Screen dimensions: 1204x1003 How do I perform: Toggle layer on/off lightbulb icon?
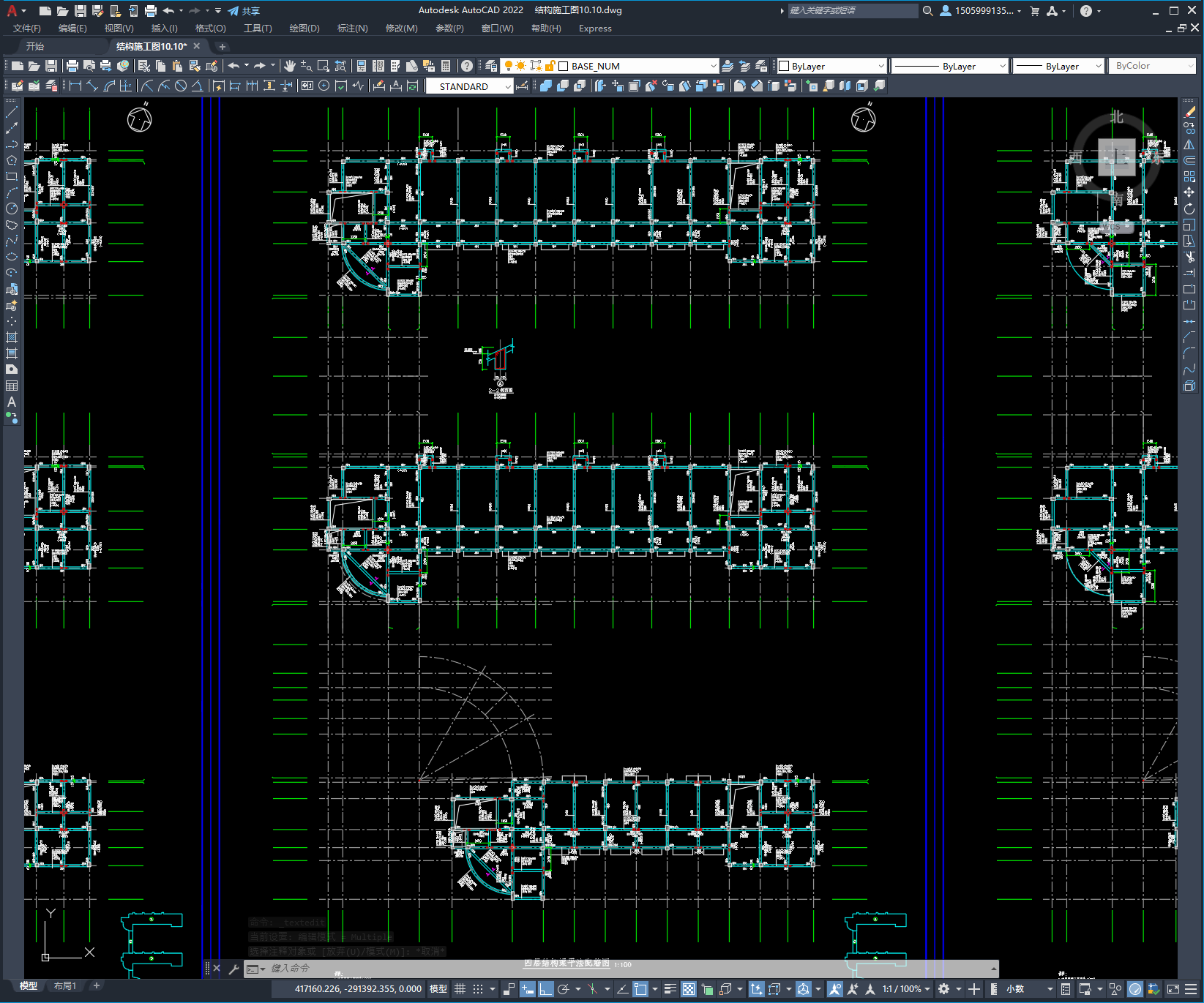509,66
